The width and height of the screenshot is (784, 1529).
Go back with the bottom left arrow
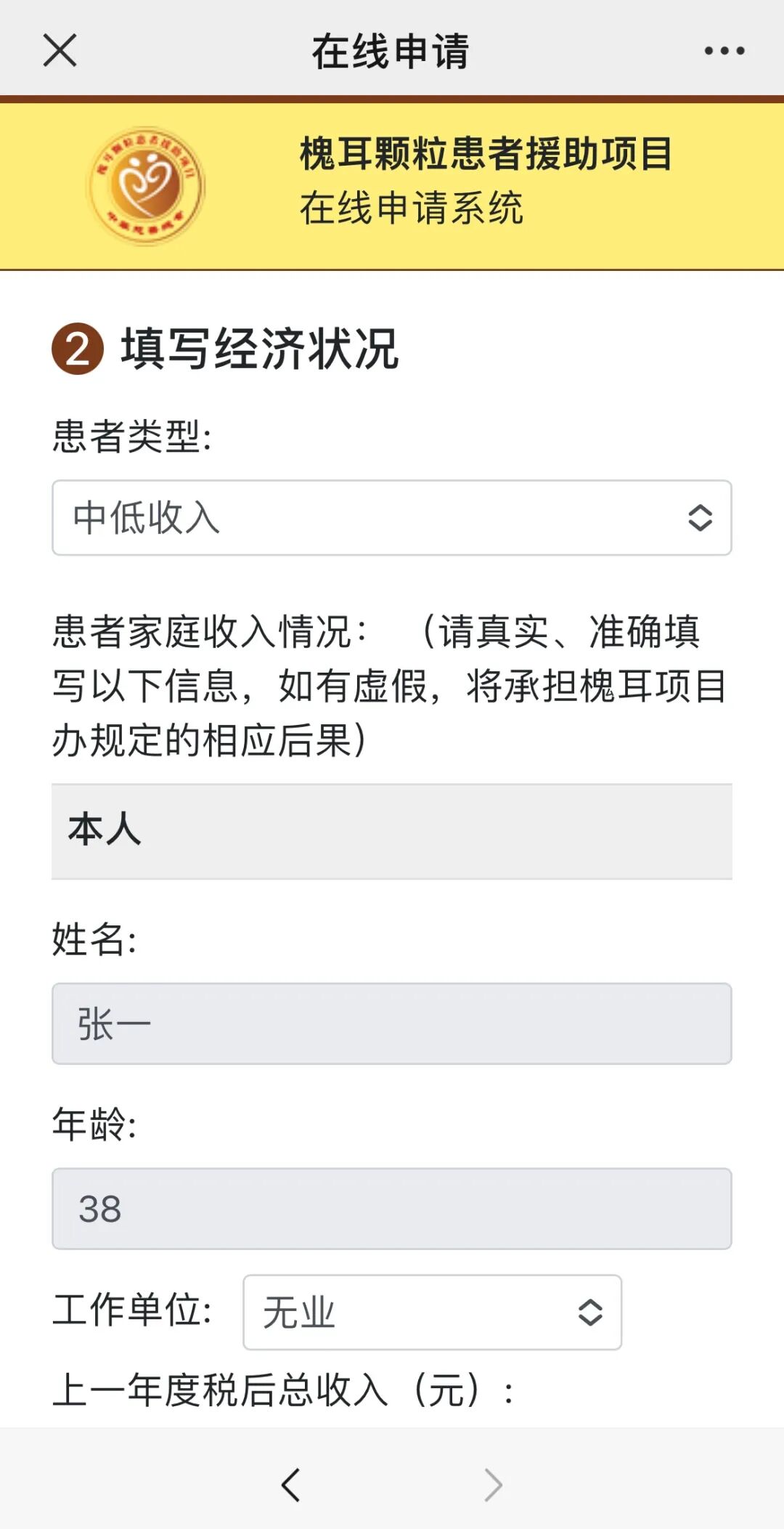291,1484
